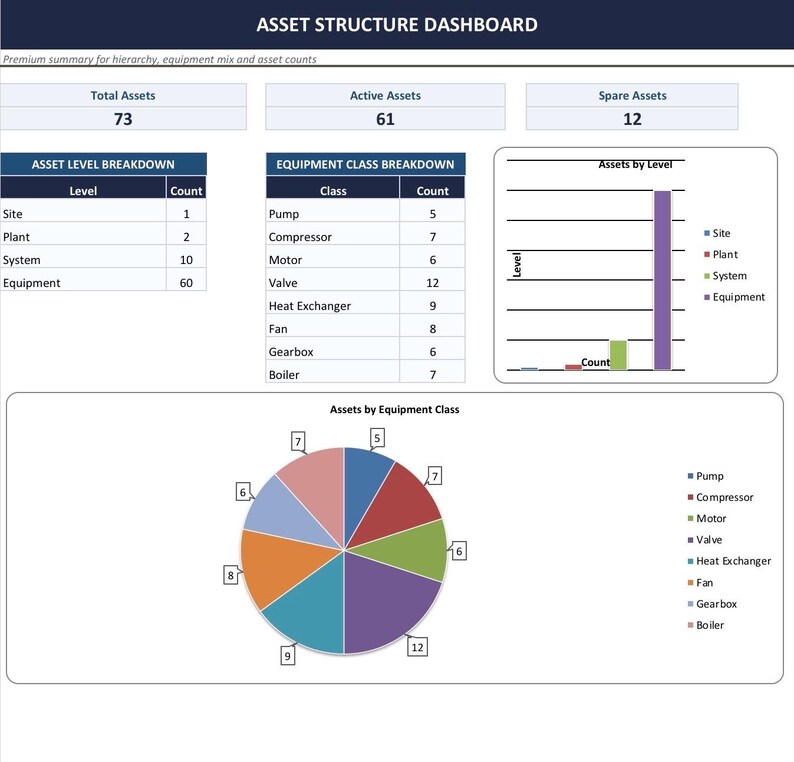794x762 pixels.
Task: Click the Plant legend entry in bar chart
Action: pyautogui.click(x=721, y=254)
